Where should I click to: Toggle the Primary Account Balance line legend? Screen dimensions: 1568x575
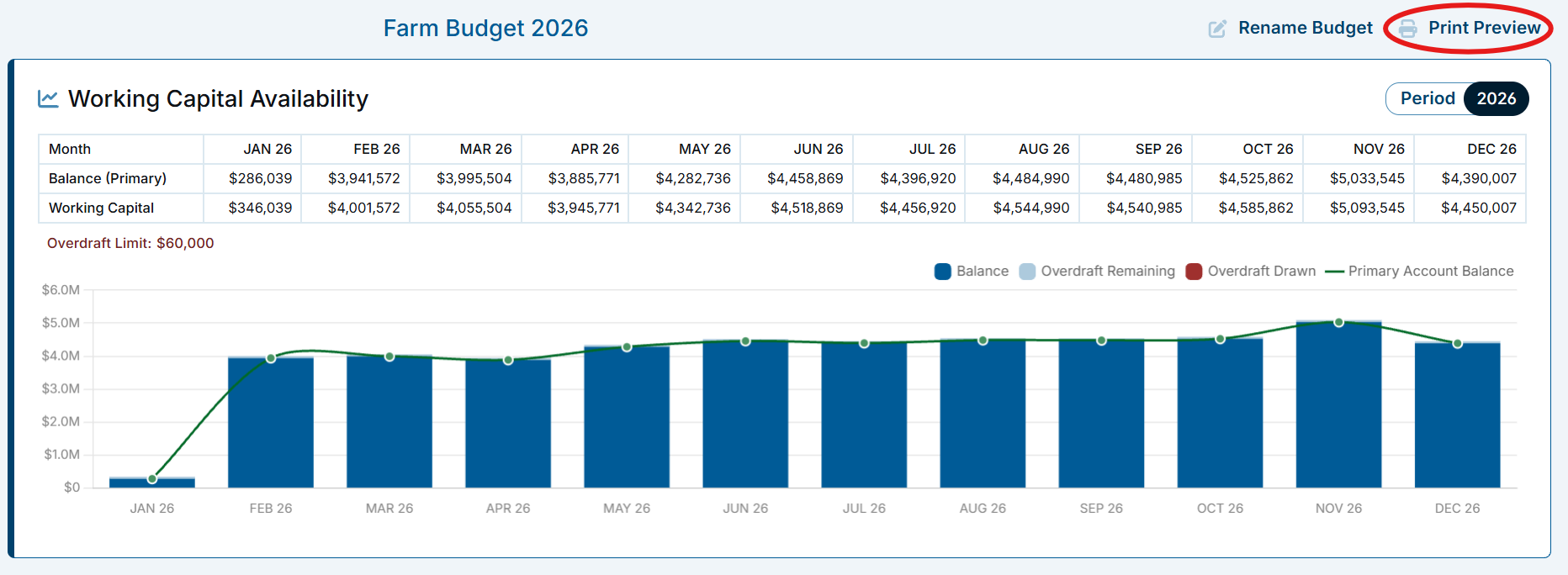point(1419,272)
